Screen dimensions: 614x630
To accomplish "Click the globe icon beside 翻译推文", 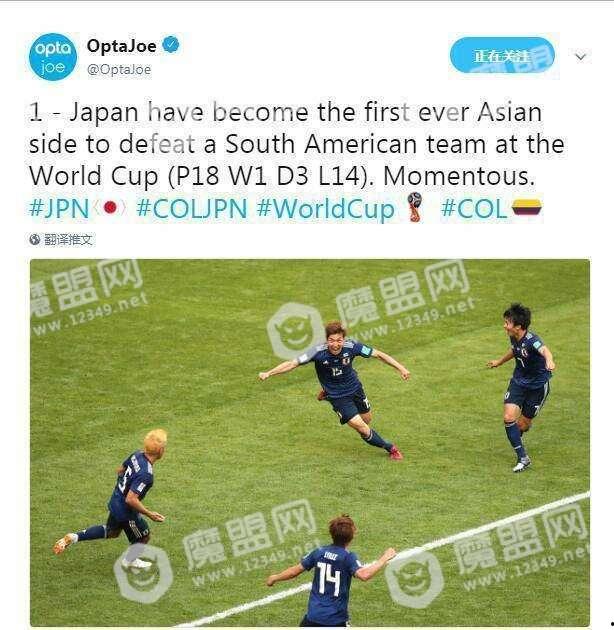I will [x=35, y=239].
